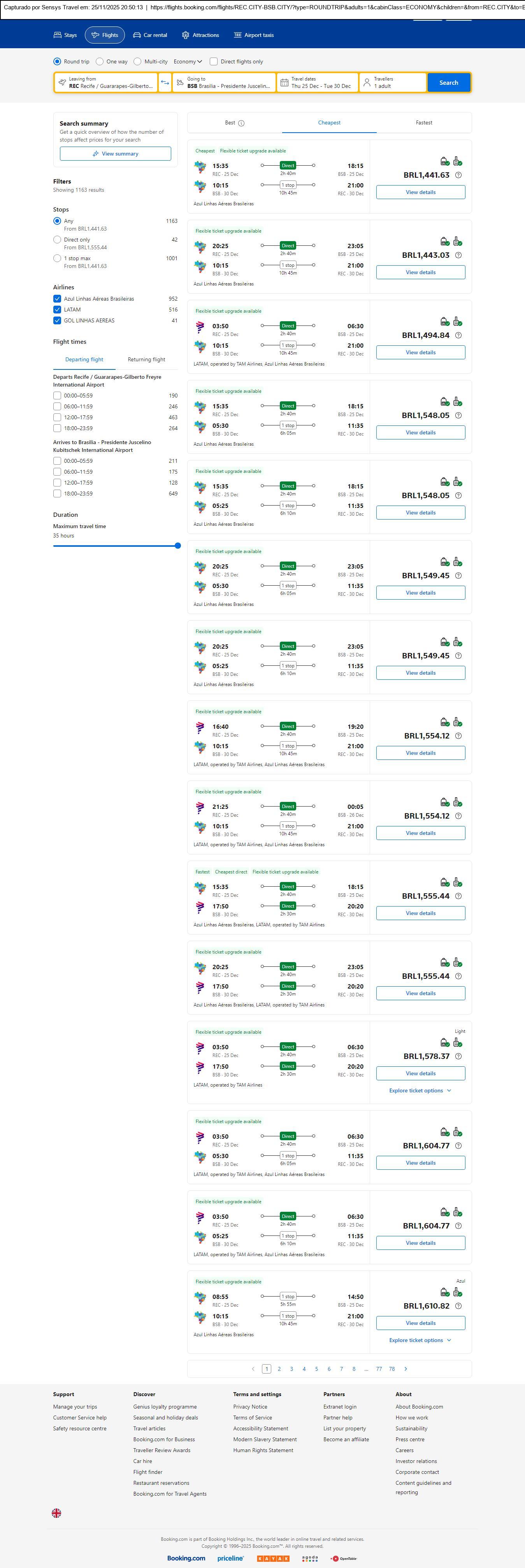Click the Car rental icon in header
This screenshot has width=525, height=1568.
(x=137, y=35)
